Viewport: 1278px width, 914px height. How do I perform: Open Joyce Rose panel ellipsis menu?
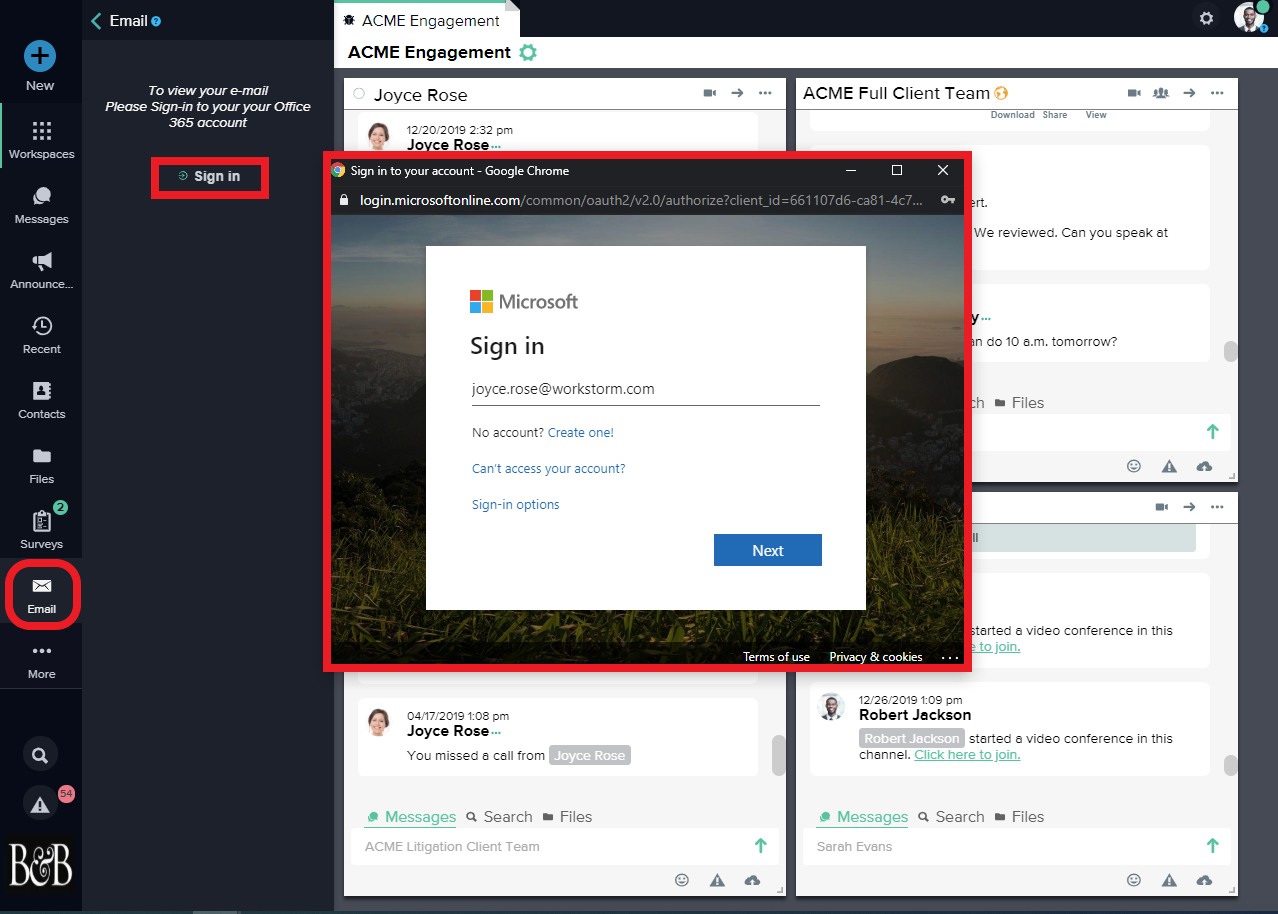[x=765, y=93]
